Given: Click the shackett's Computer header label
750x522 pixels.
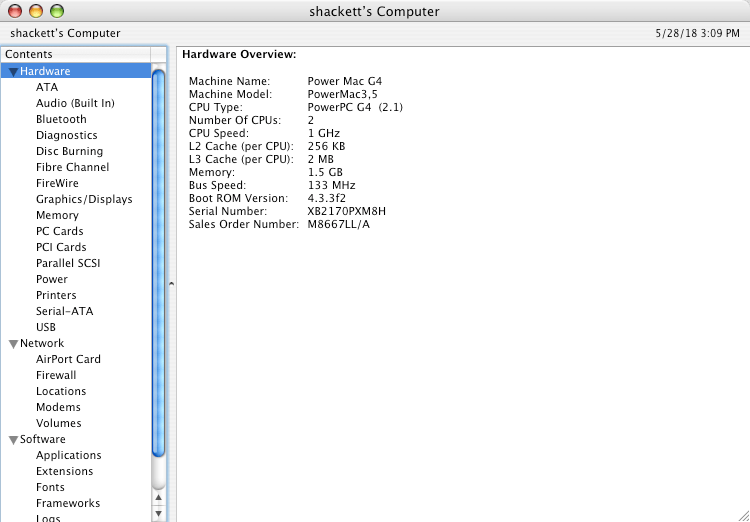Looking at the screenshot, I should (65, 33).
